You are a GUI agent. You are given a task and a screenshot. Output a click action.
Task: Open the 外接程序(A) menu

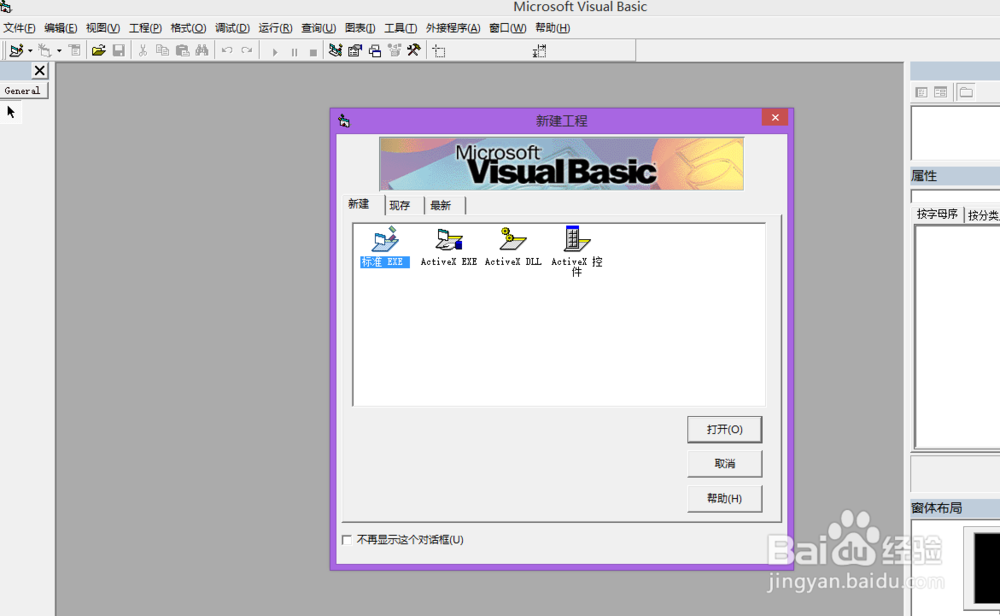(x=453, y=28)
